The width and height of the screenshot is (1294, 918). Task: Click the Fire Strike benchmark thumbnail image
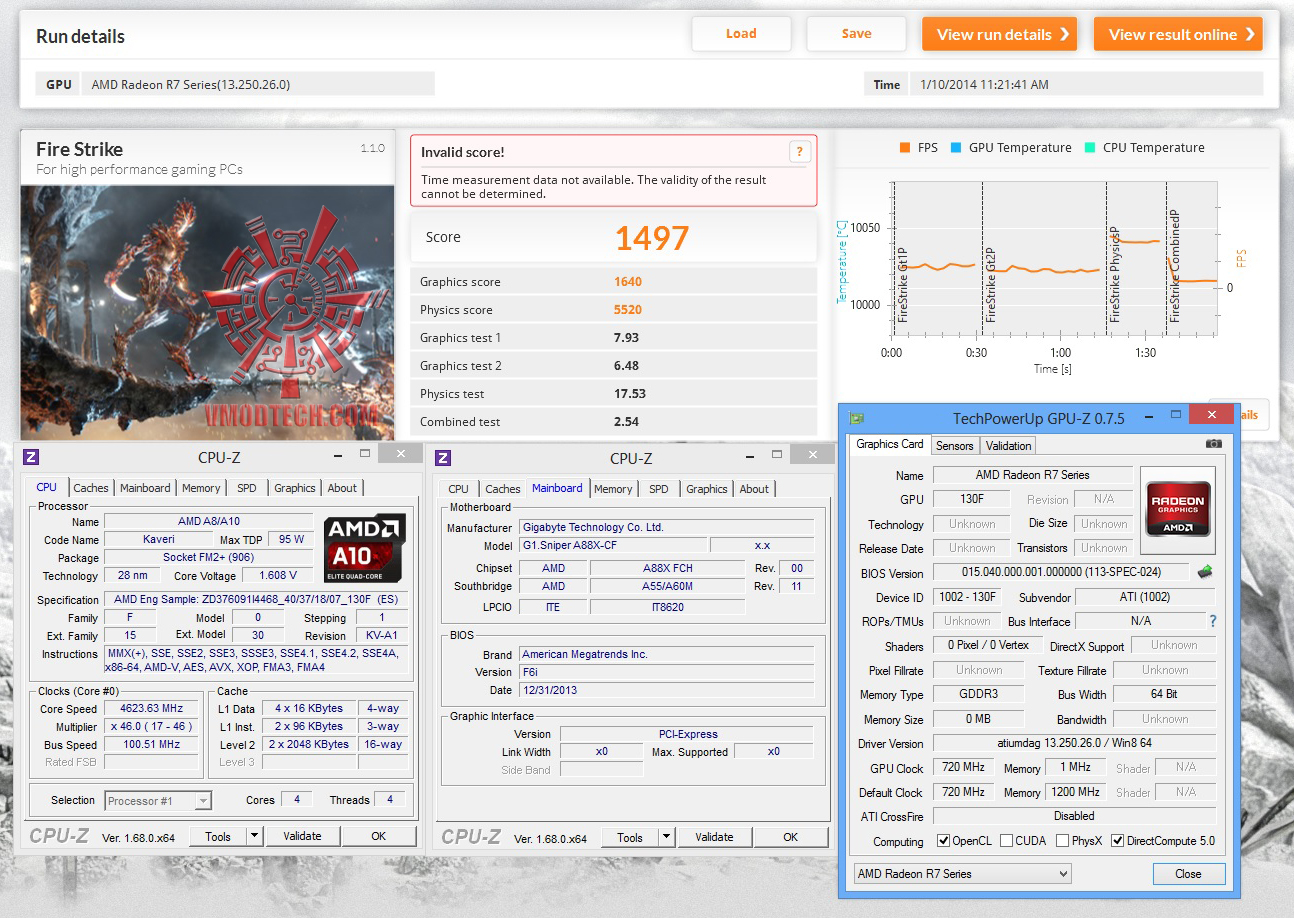click(x=208, y=312)
